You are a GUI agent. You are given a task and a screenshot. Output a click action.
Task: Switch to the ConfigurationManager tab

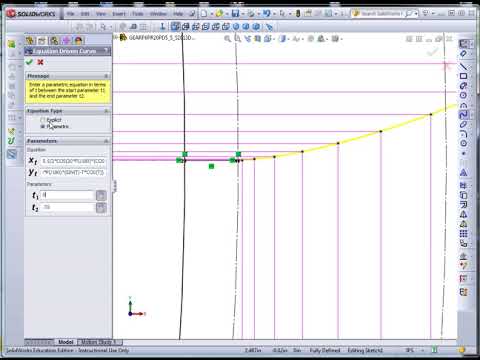coord(54,41)
